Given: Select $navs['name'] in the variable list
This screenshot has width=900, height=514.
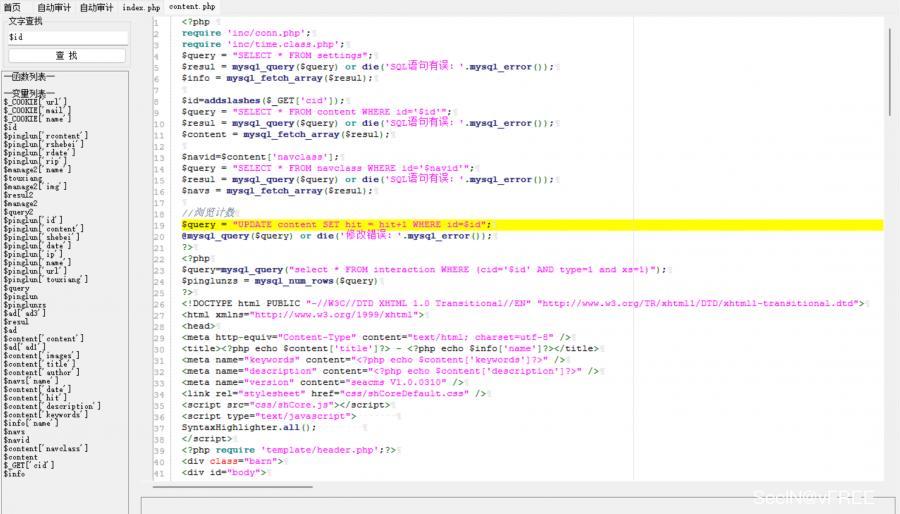Looking at the screenshot, I should coord(31,380).
